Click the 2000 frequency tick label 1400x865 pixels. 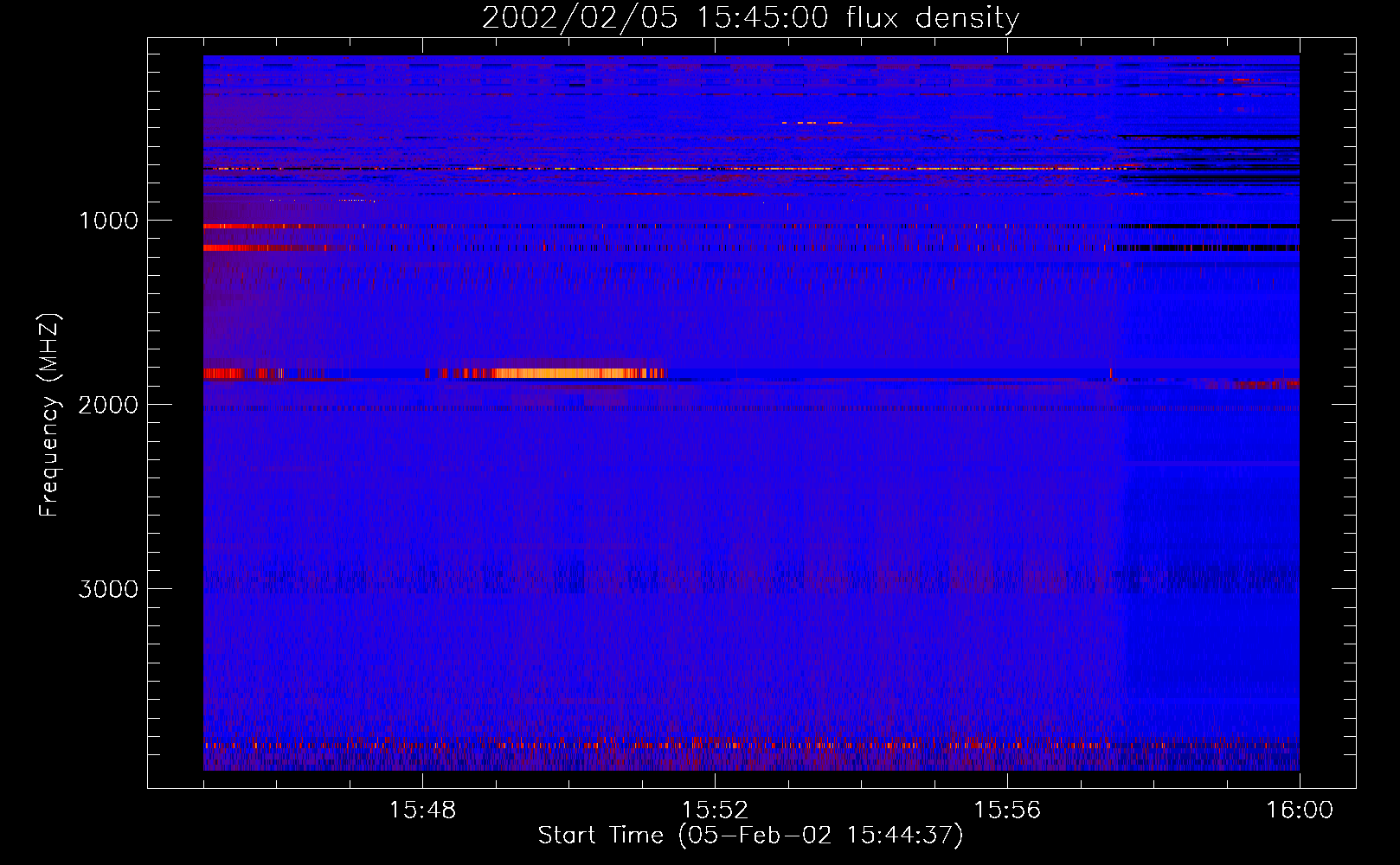coord(108,405)
